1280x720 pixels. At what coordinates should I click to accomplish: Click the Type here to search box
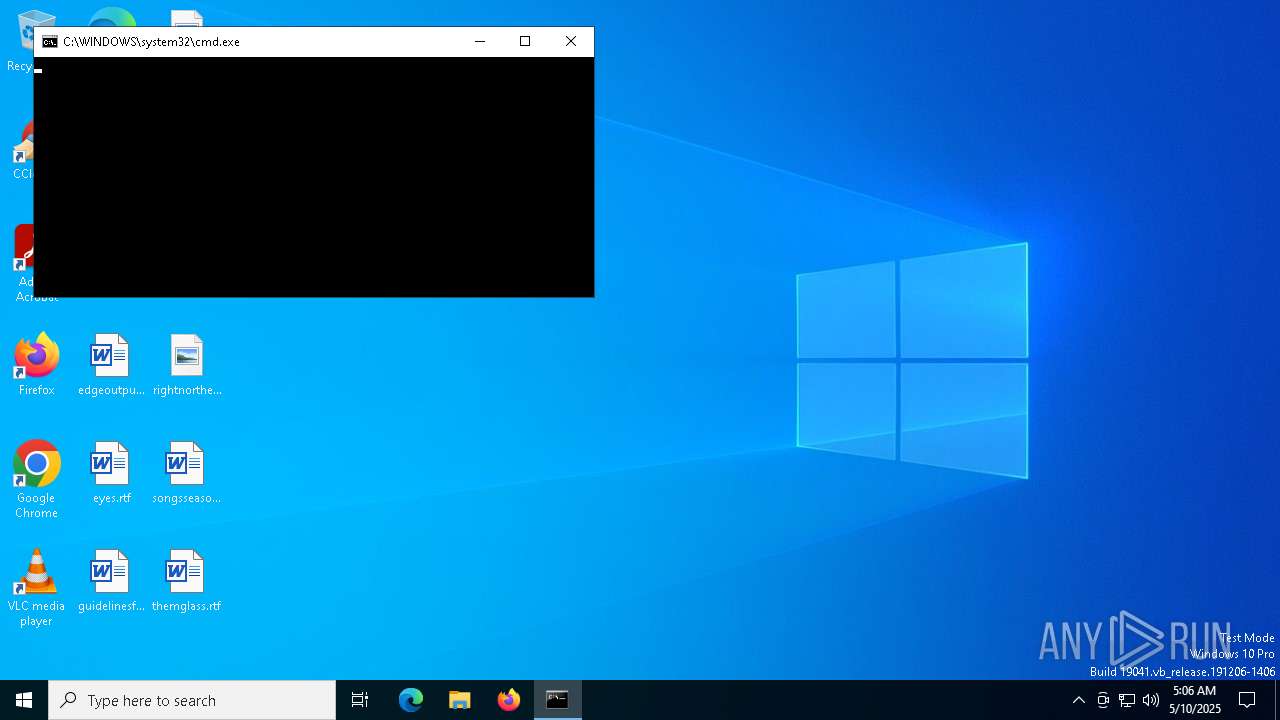point(192,700)
